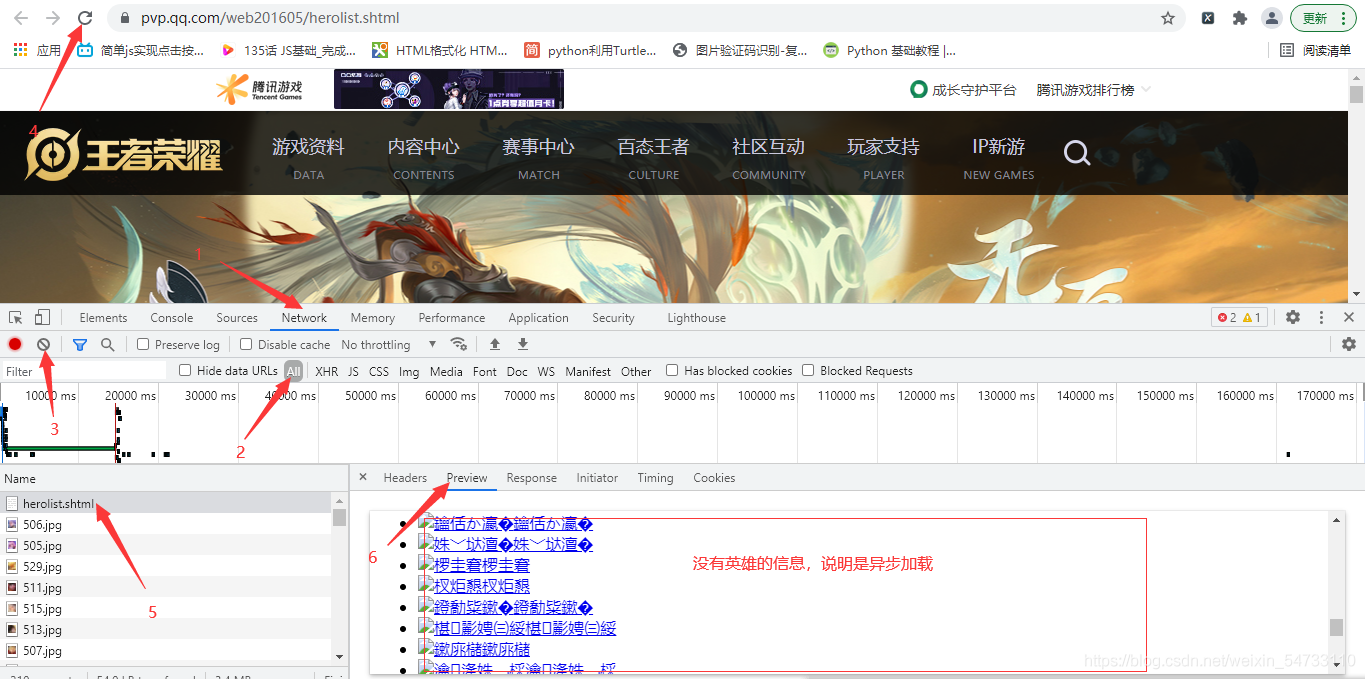Enable the Preserve log checkbox

[x=143, y=344]
